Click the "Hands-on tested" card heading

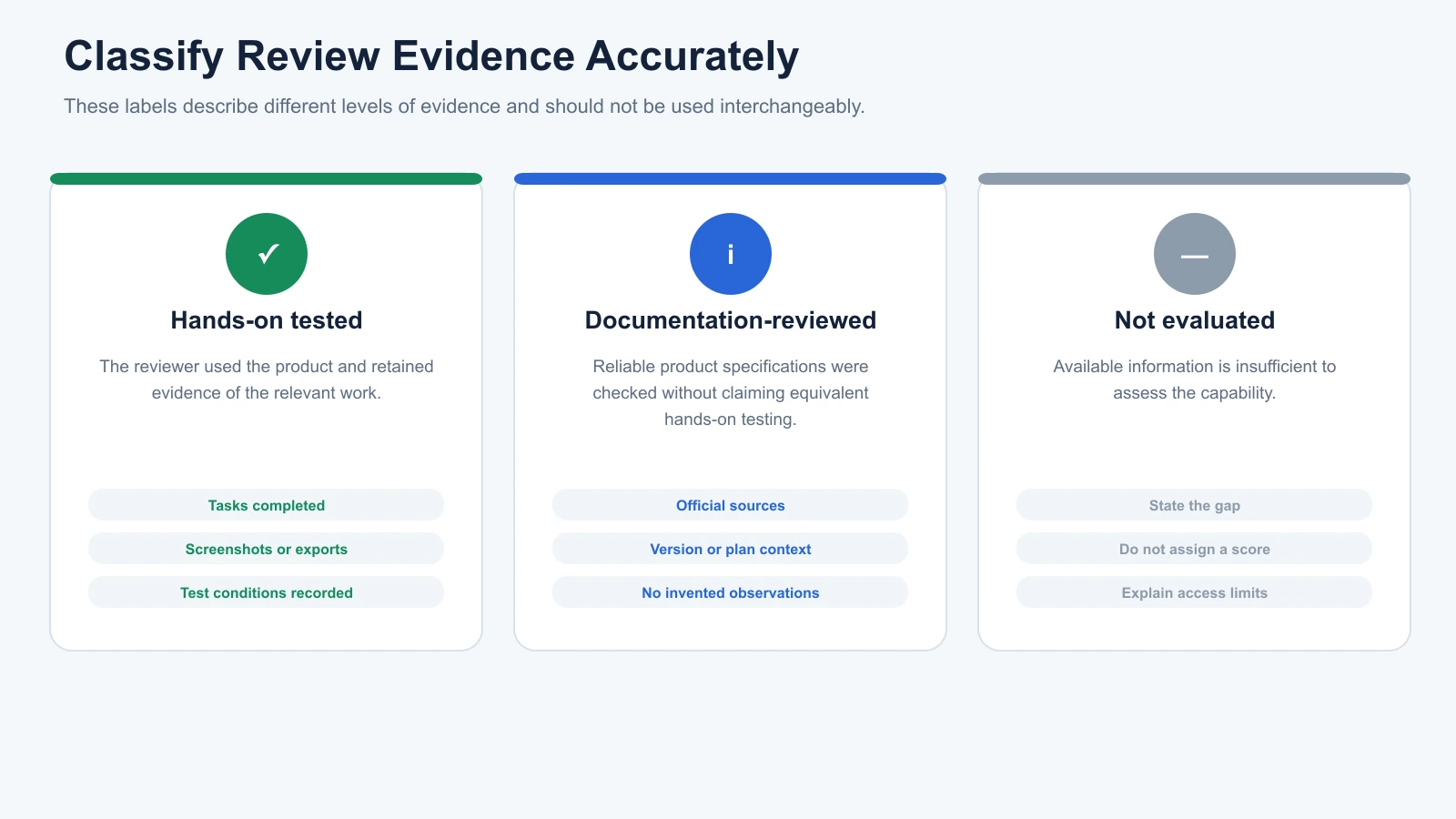[267, 320]
